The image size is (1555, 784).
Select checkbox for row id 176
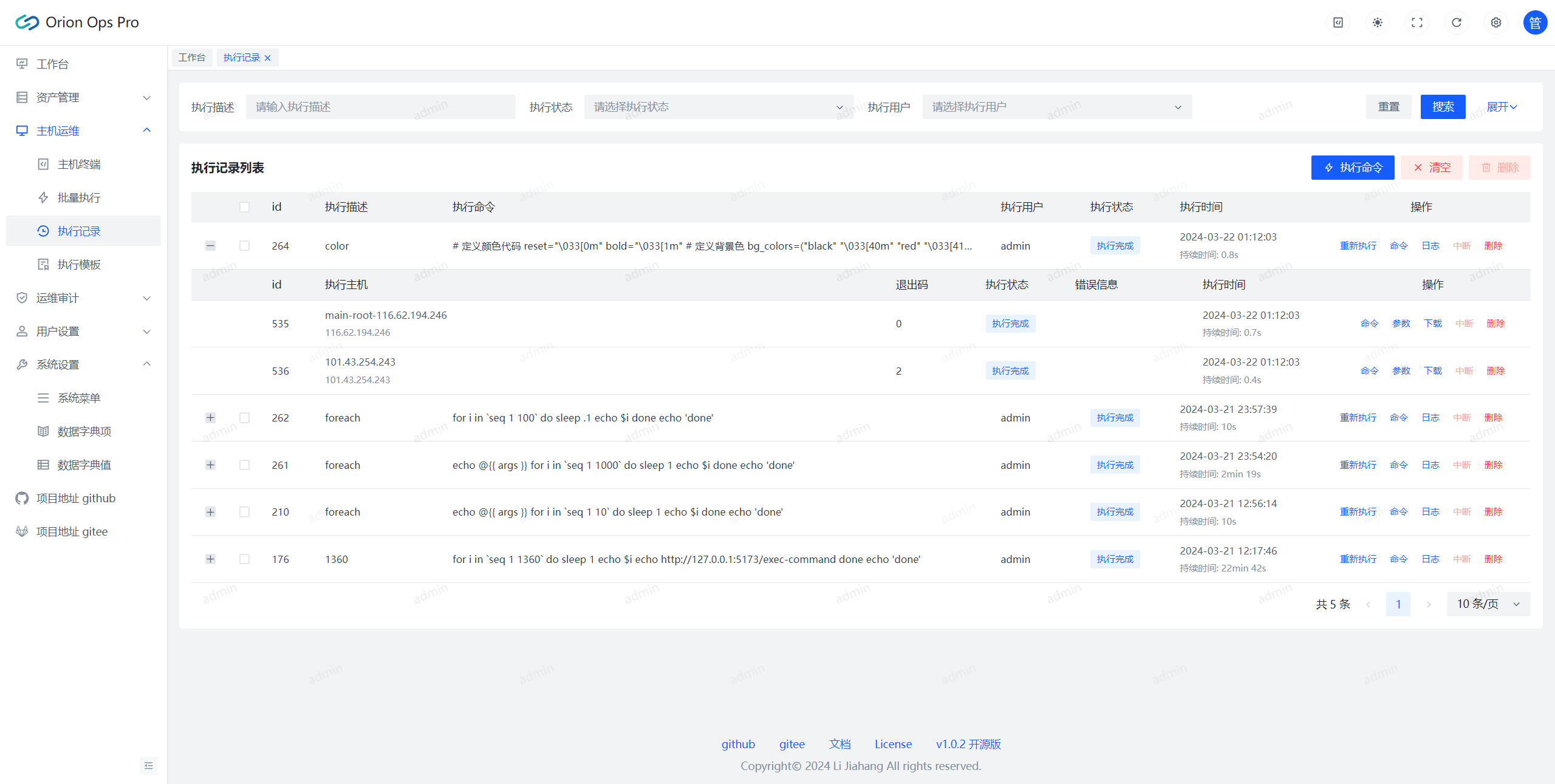(x=244, y=559)
